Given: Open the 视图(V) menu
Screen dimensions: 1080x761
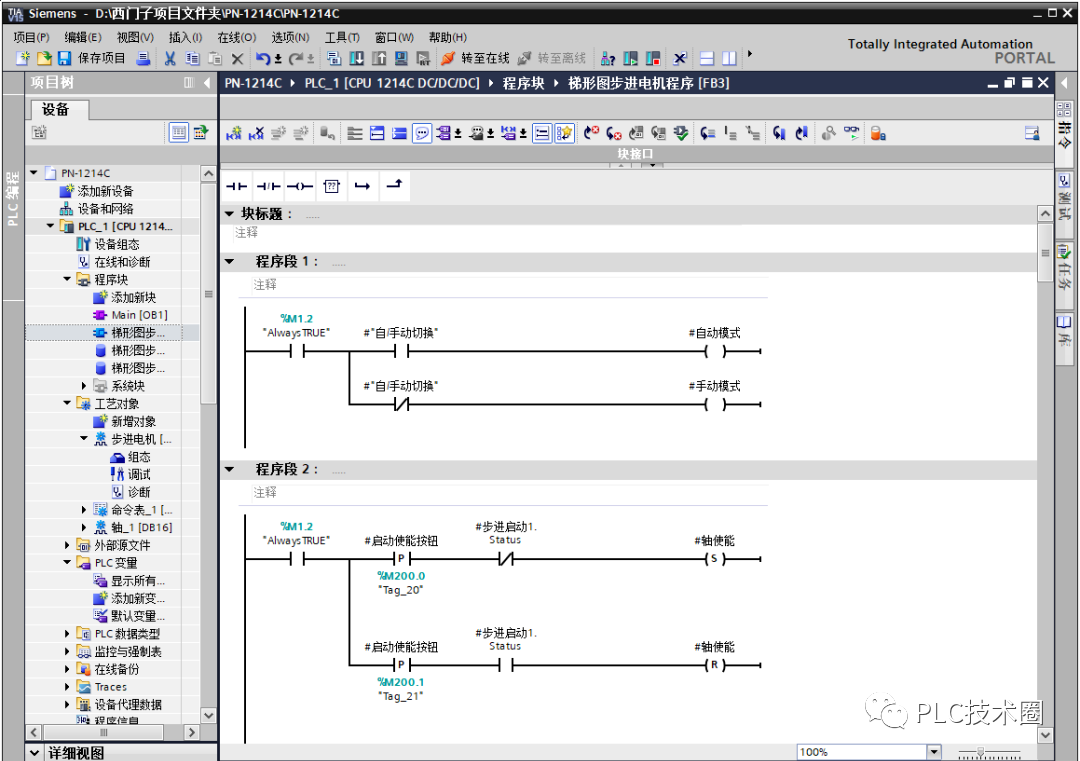Looking at the screenshot, I should (x=135, y=37).
